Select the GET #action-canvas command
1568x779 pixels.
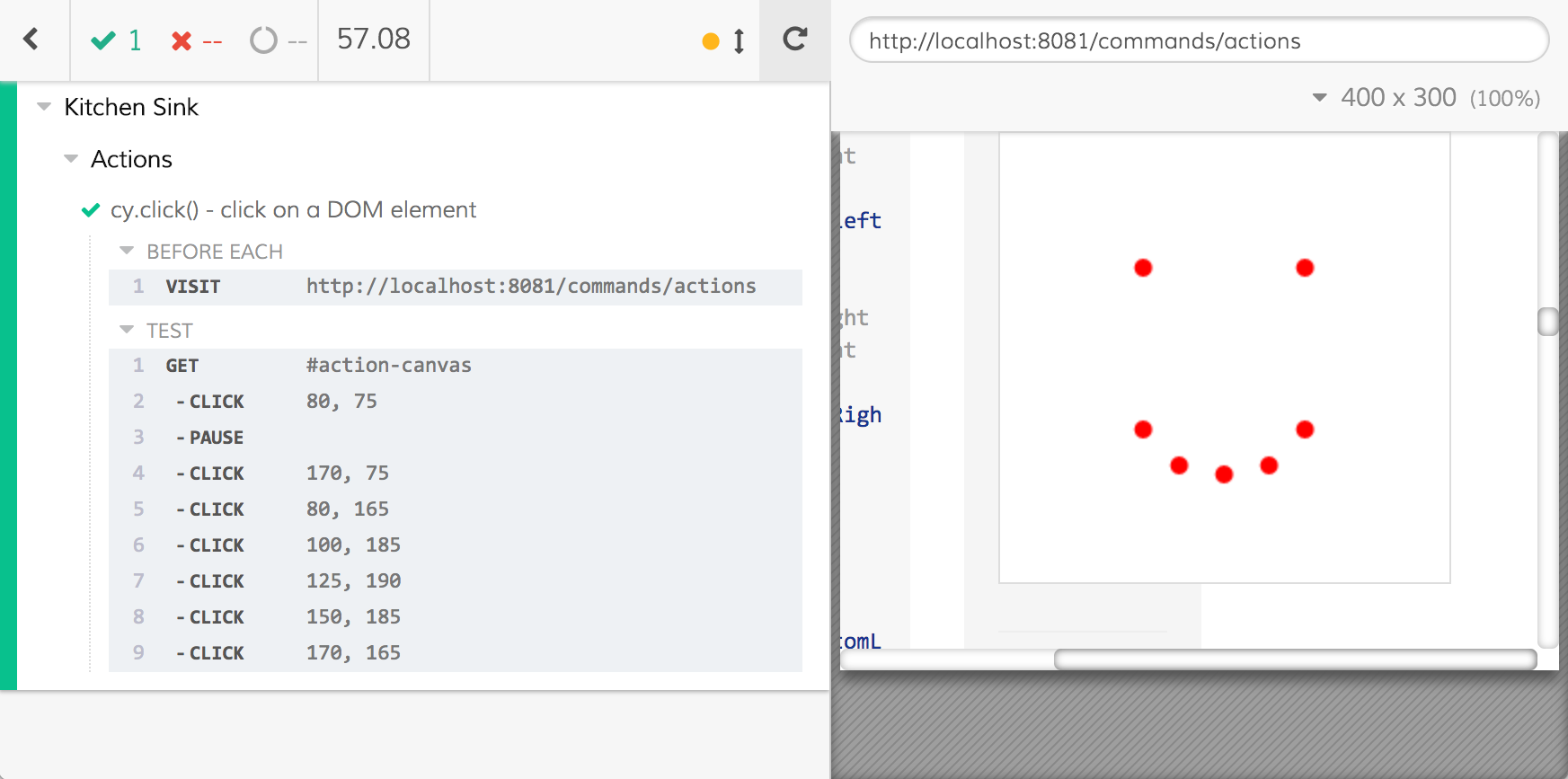point(455,366)
